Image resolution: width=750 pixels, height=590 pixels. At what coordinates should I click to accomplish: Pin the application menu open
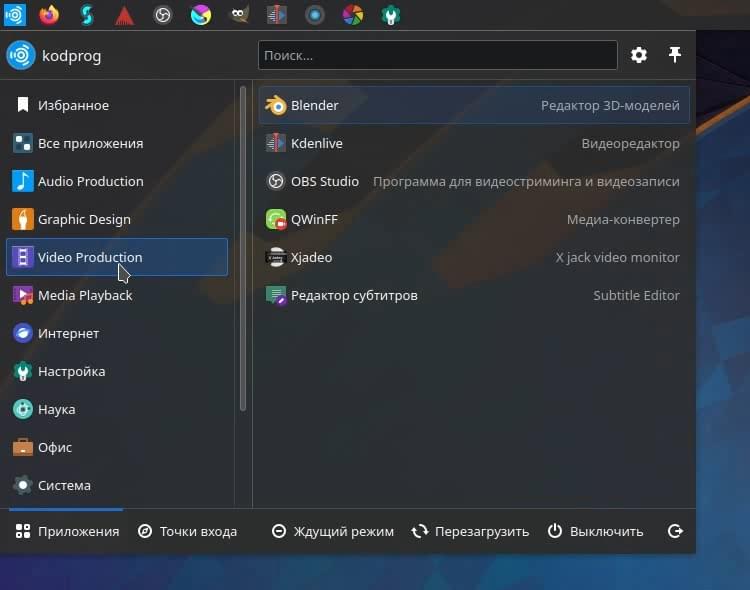click(675, 55)
